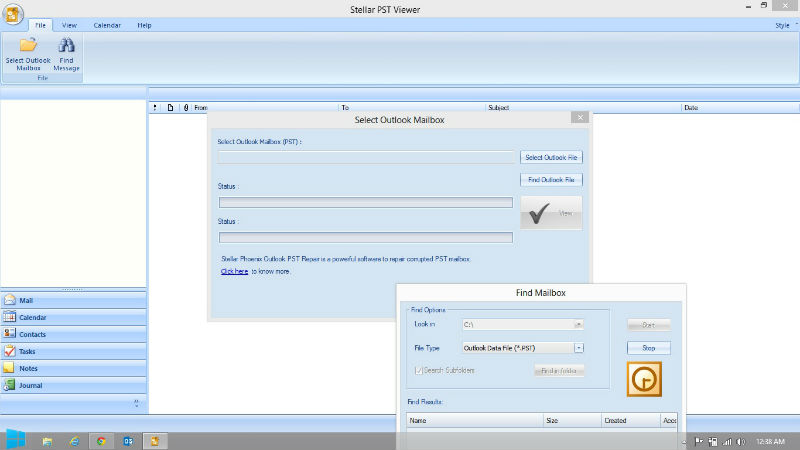Image resolution: width=800 pixels, height=450 pixels.
Task: Open Calendar pane in navigation
Action: pos(73,317)
